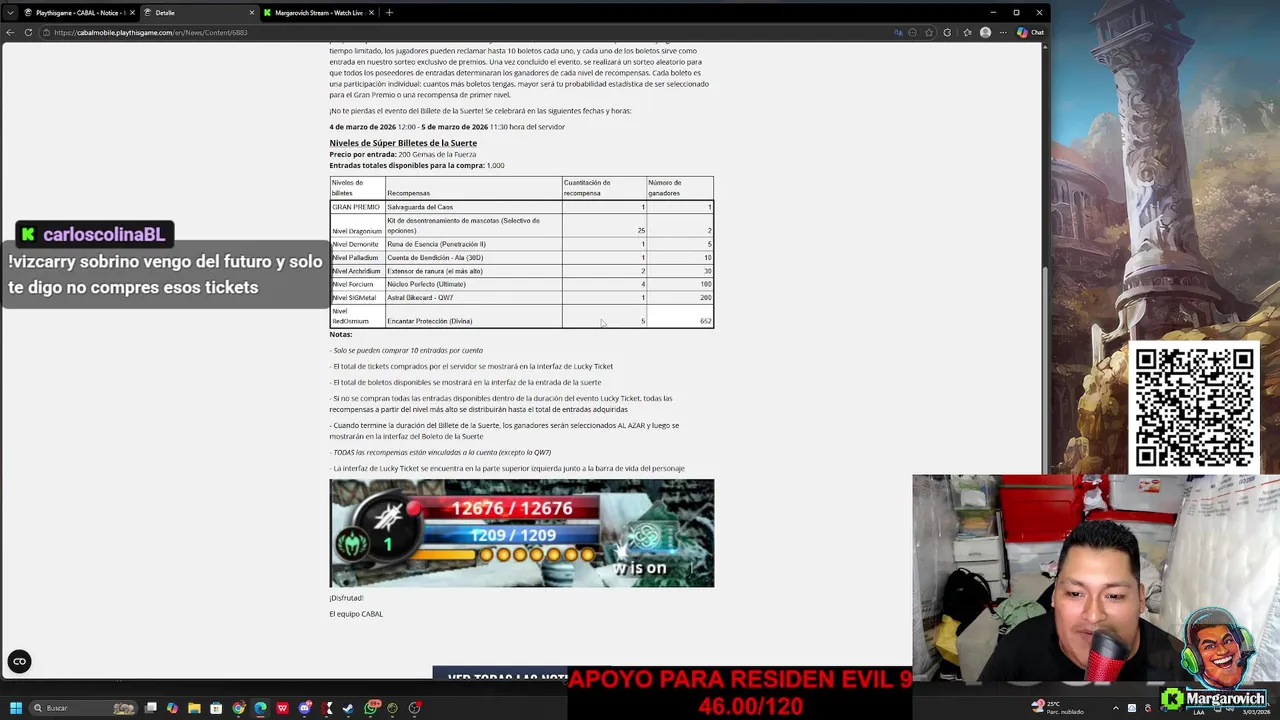Click the QR code on stream overlay

tap(1194, 407)
